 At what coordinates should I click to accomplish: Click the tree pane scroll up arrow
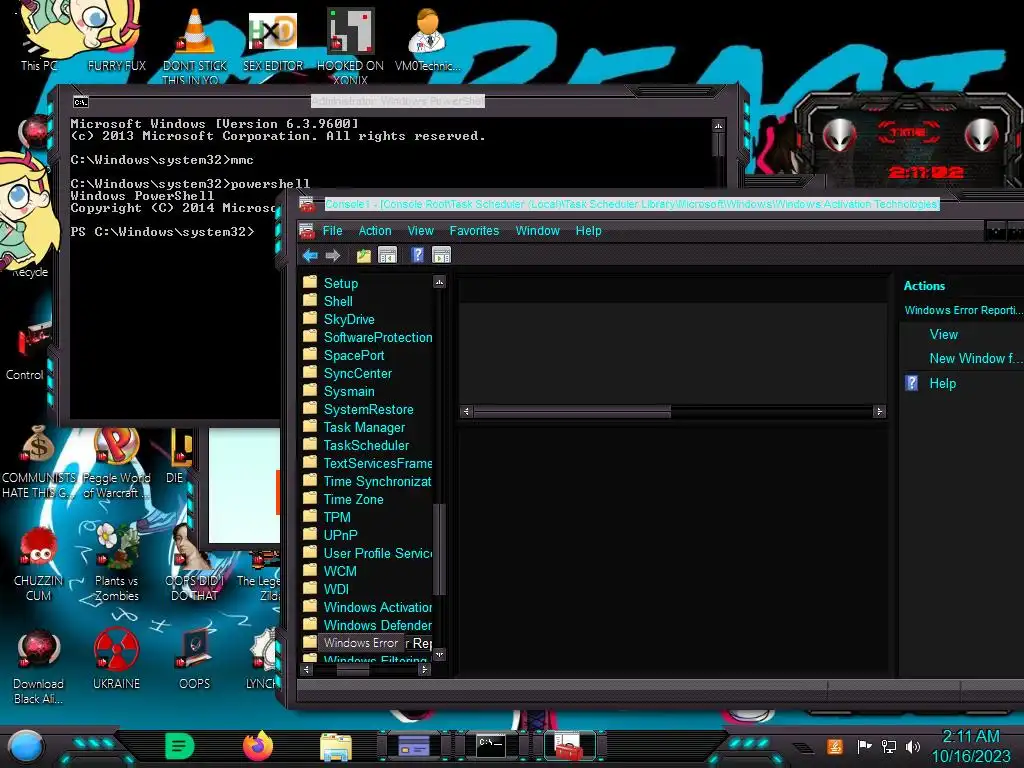coord(439,282)
